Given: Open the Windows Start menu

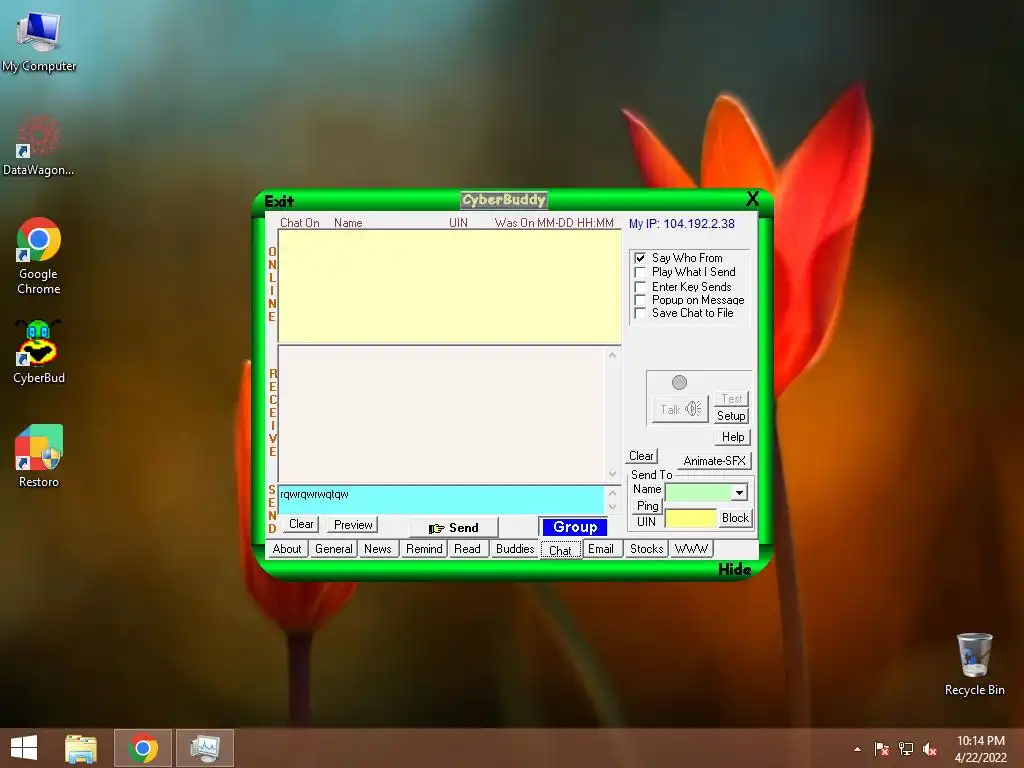Looking at the screenshot, I should (x=24, y=748).
